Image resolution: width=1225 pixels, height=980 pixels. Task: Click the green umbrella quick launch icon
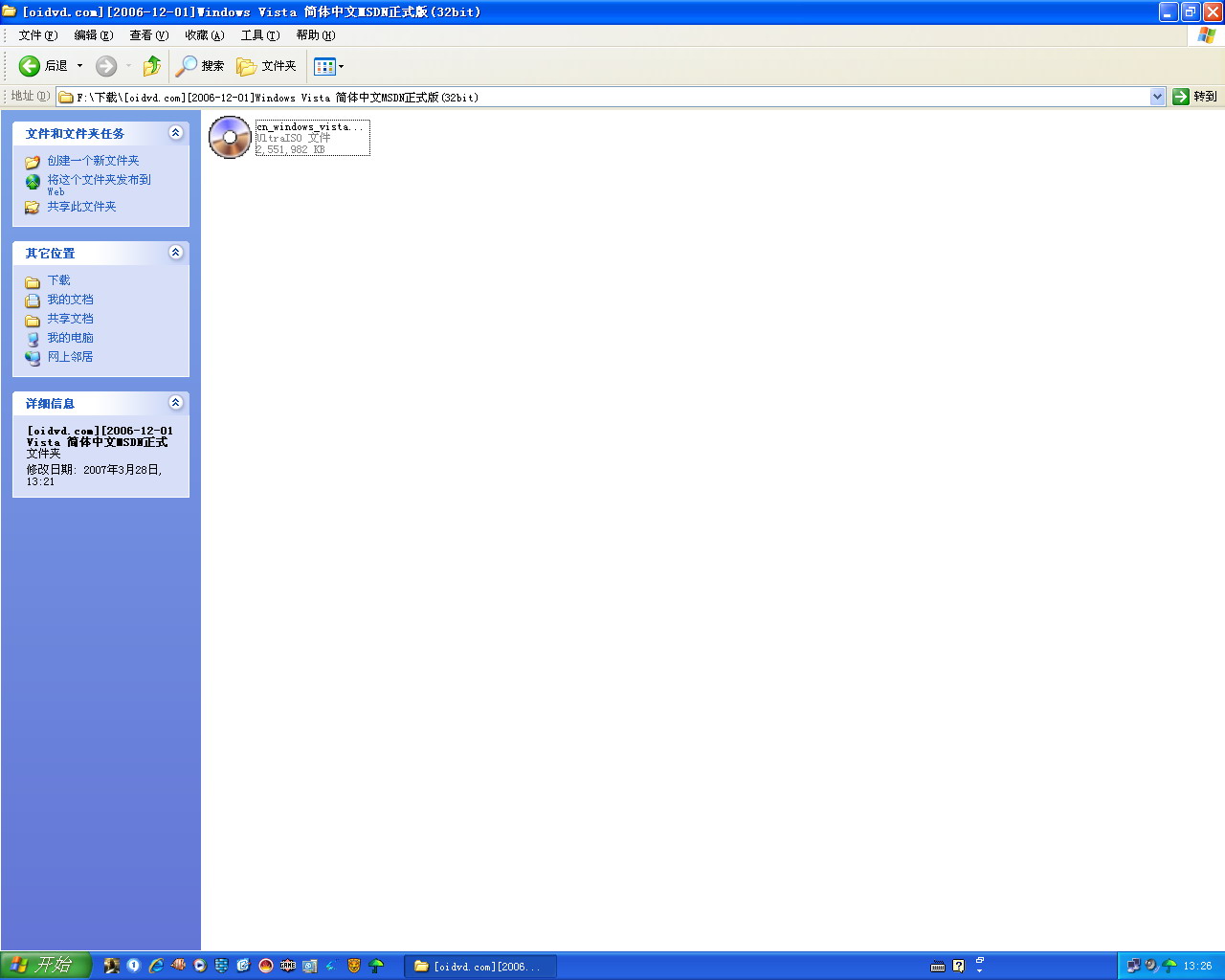tap(376, 966)
